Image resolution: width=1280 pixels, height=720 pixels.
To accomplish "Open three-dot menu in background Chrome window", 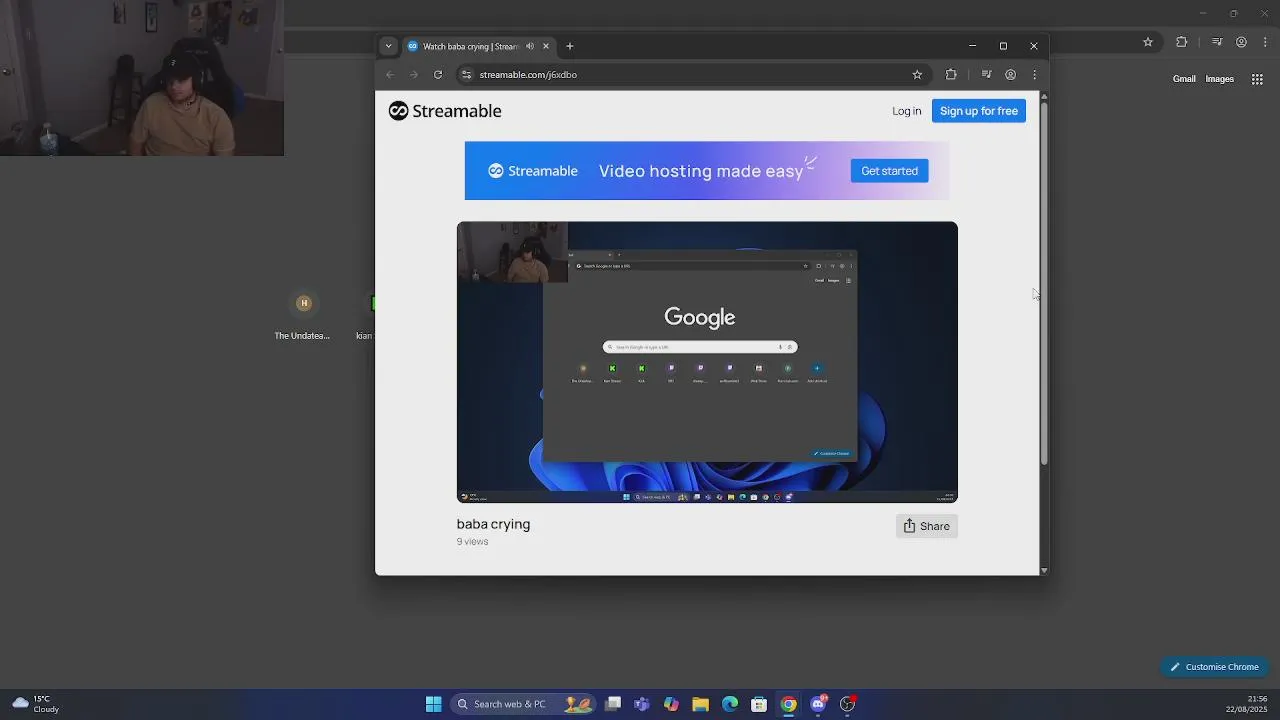I will click(1266, 42).
